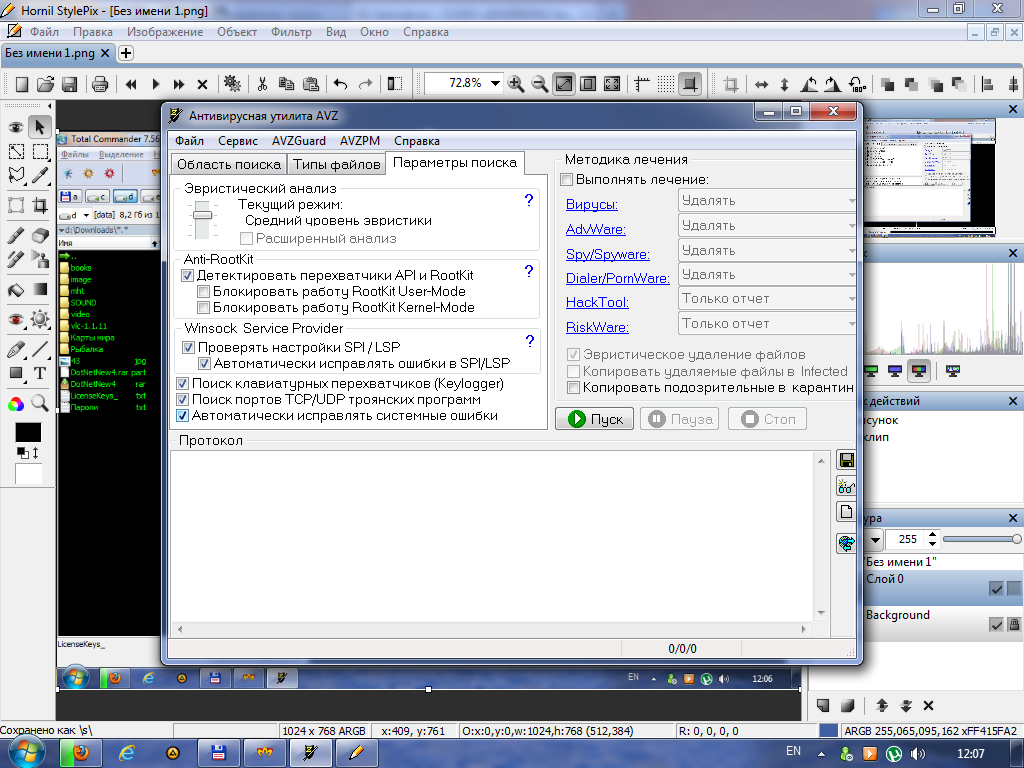This screenshot has height=768, width=1024.
Task: Open the 'HackTool' action dropdown
Action: (767, 299)
